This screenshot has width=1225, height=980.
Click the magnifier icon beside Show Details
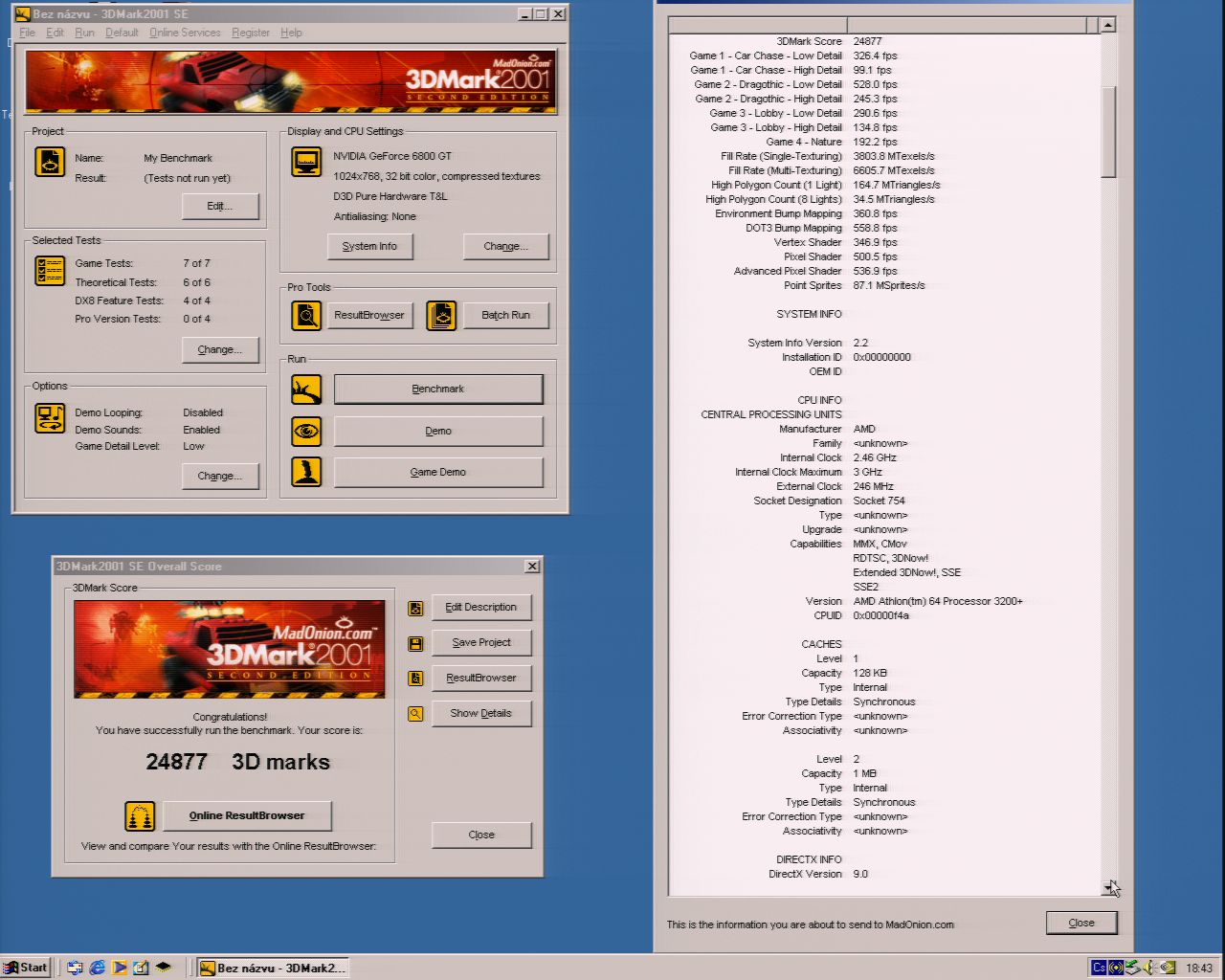[x=415, y=714]
